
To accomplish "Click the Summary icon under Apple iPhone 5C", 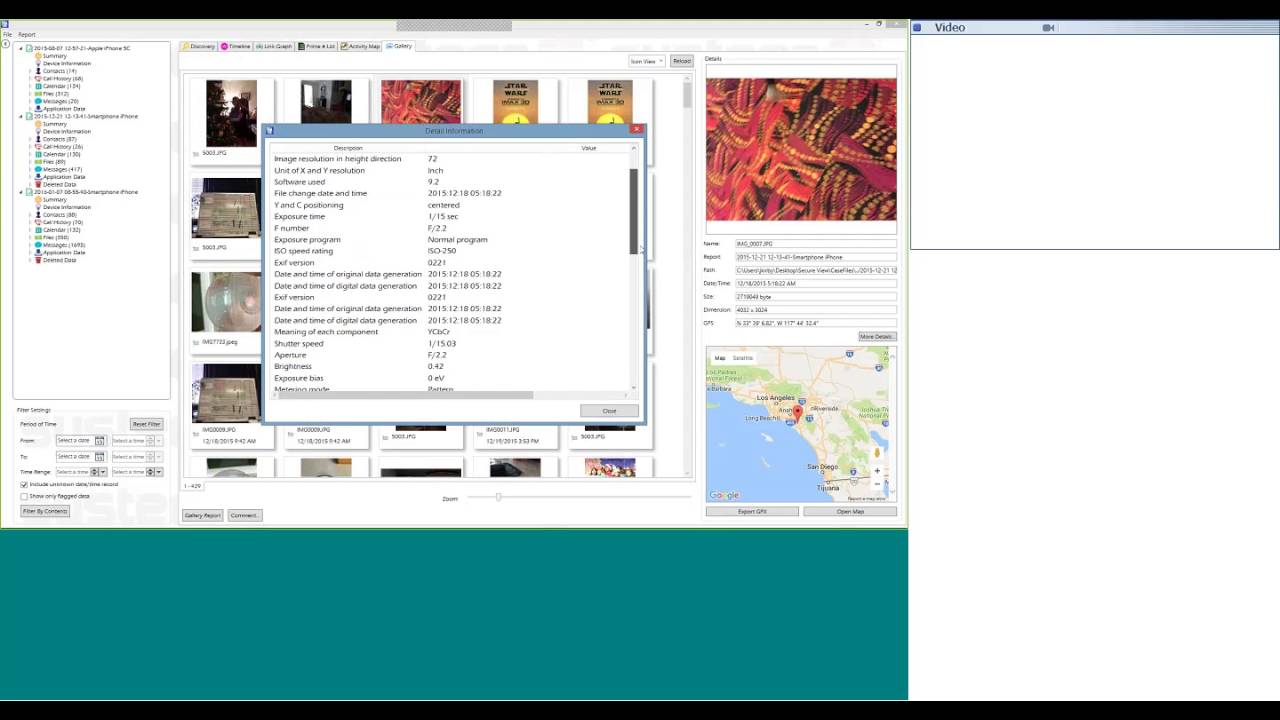I will pos(38,56).
